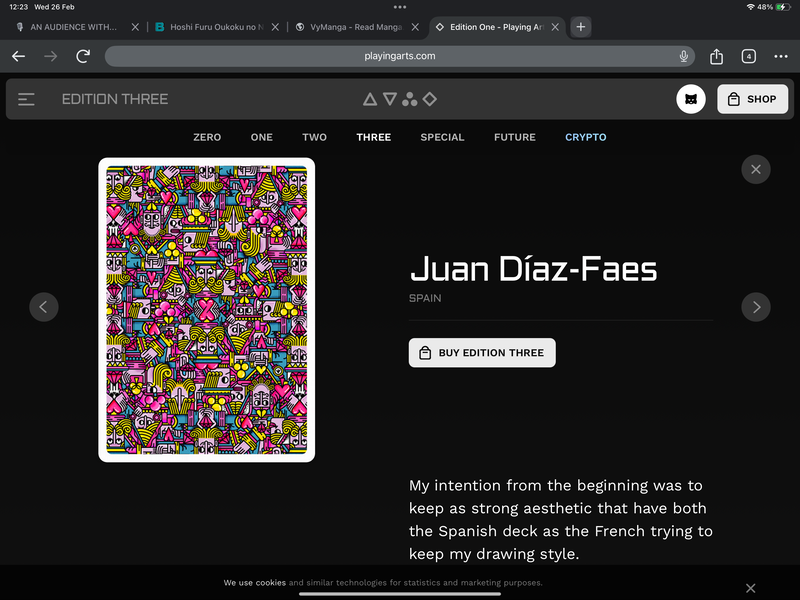Show the next card with right chevron
This screenshot has width=800, height=600.
pos(756,307)
